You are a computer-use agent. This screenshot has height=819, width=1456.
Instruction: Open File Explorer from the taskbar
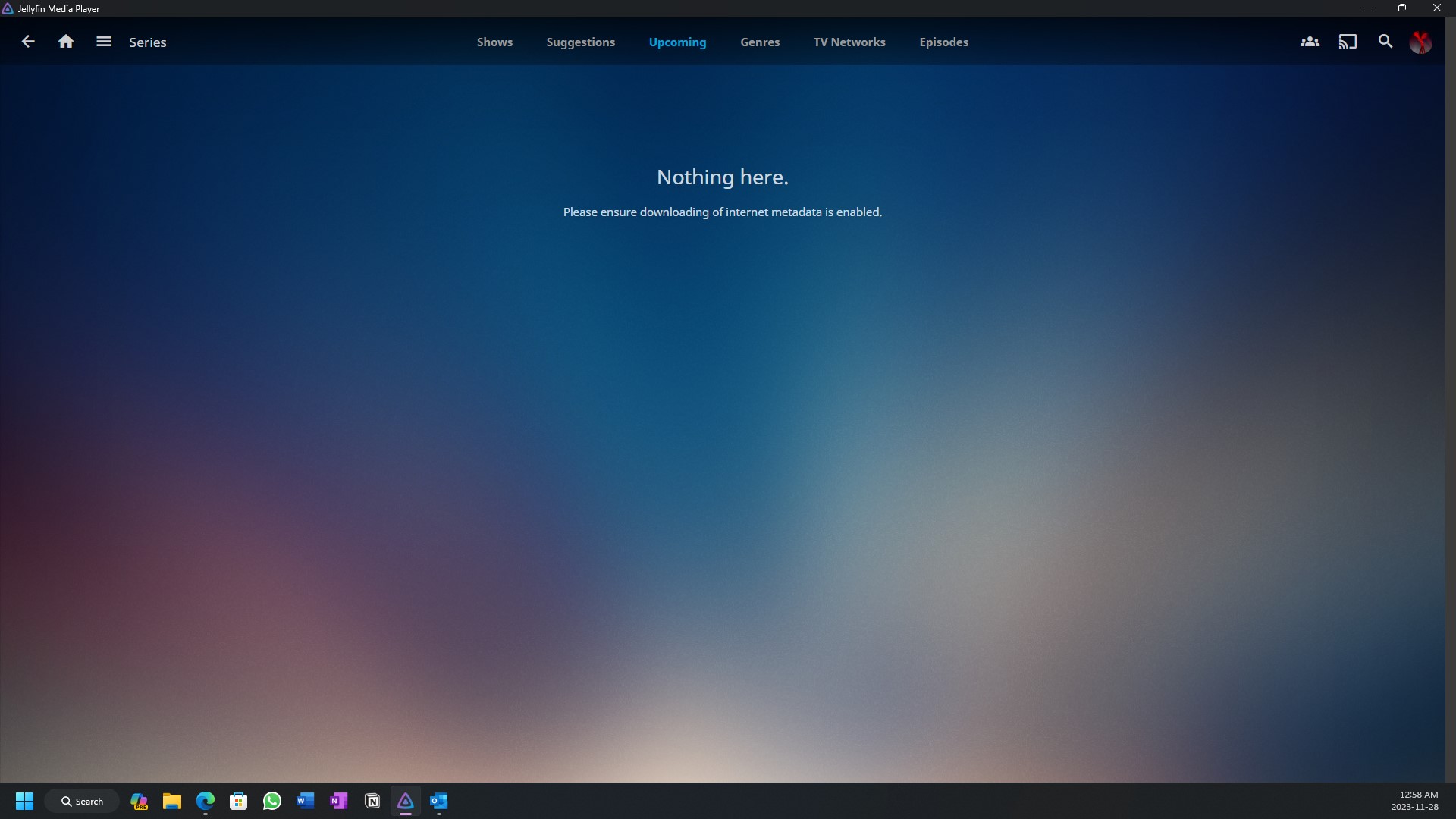click(x=172, y=801)
